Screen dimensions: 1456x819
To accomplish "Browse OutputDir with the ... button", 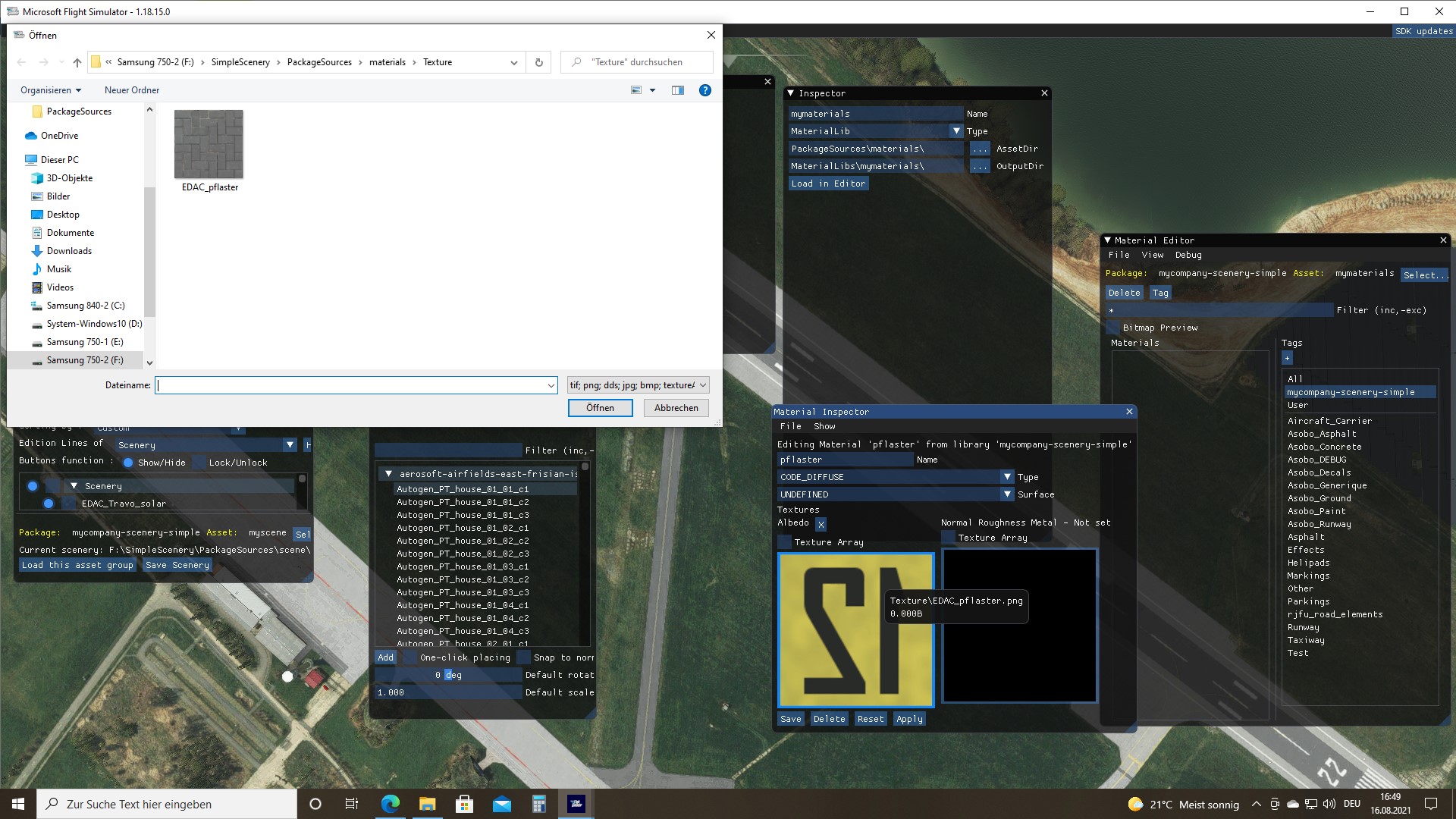I will tap(980, 166).
